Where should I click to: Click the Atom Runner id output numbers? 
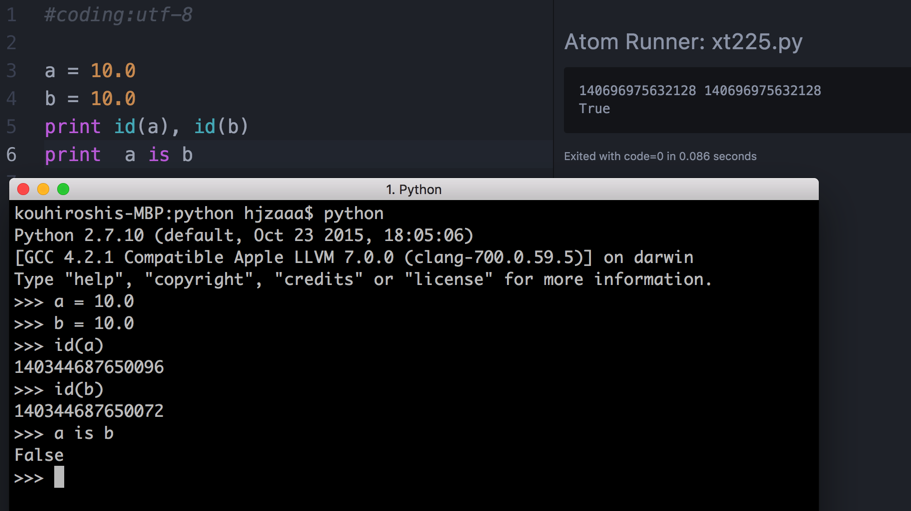pos(700,91)
